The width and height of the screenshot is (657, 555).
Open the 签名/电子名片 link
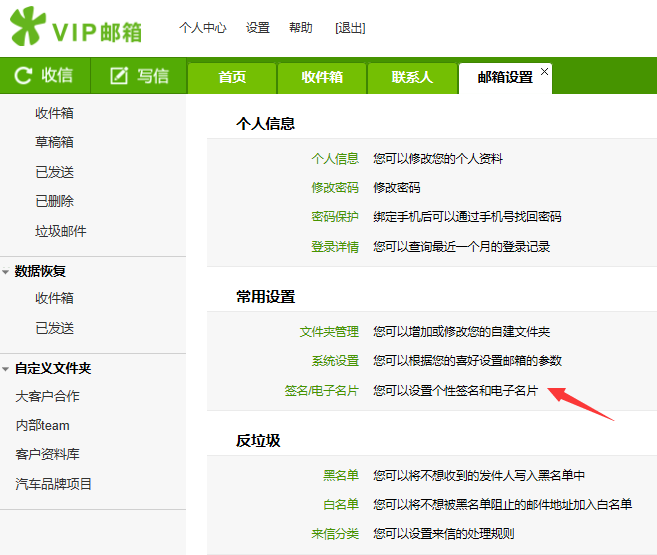[322, 391]
